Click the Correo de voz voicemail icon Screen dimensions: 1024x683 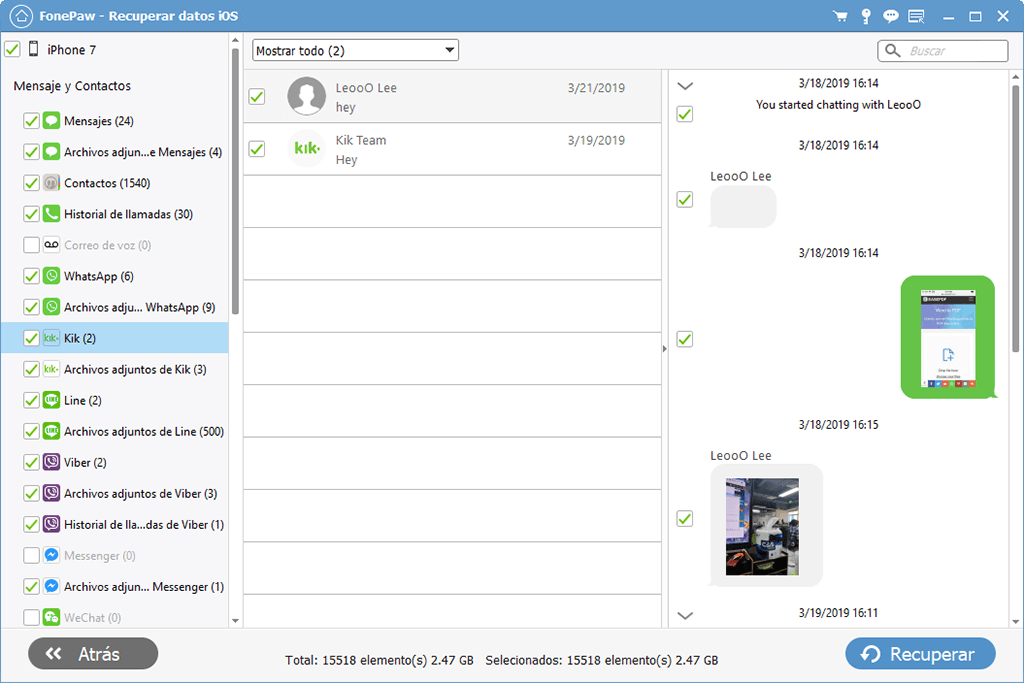click(52, 245)
